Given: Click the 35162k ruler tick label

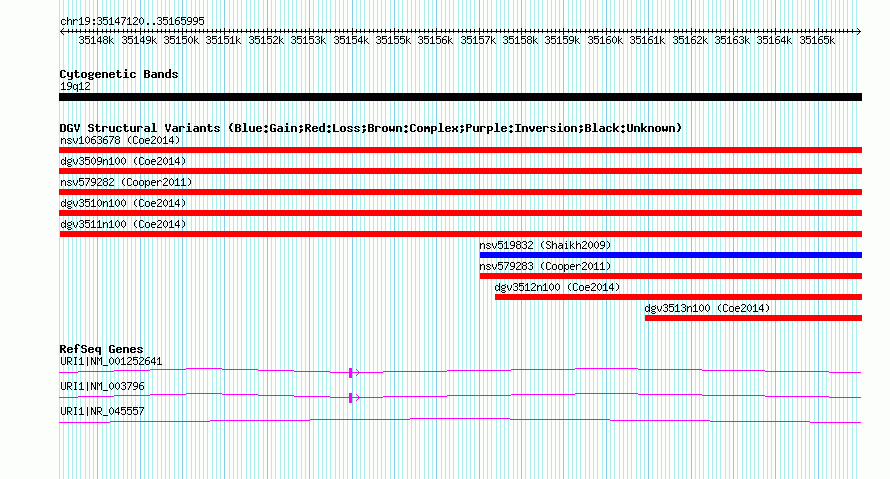Looking at the screenshot, I should (690, 40).
